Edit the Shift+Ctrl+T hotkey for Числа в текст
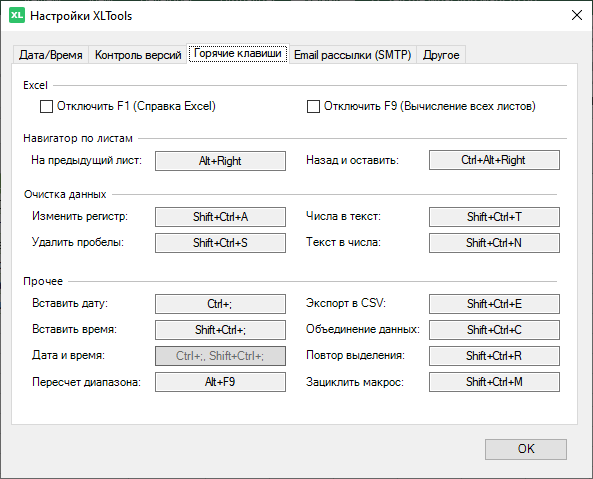The width and height of the screenshot is (593, 479). coord(494,217)
